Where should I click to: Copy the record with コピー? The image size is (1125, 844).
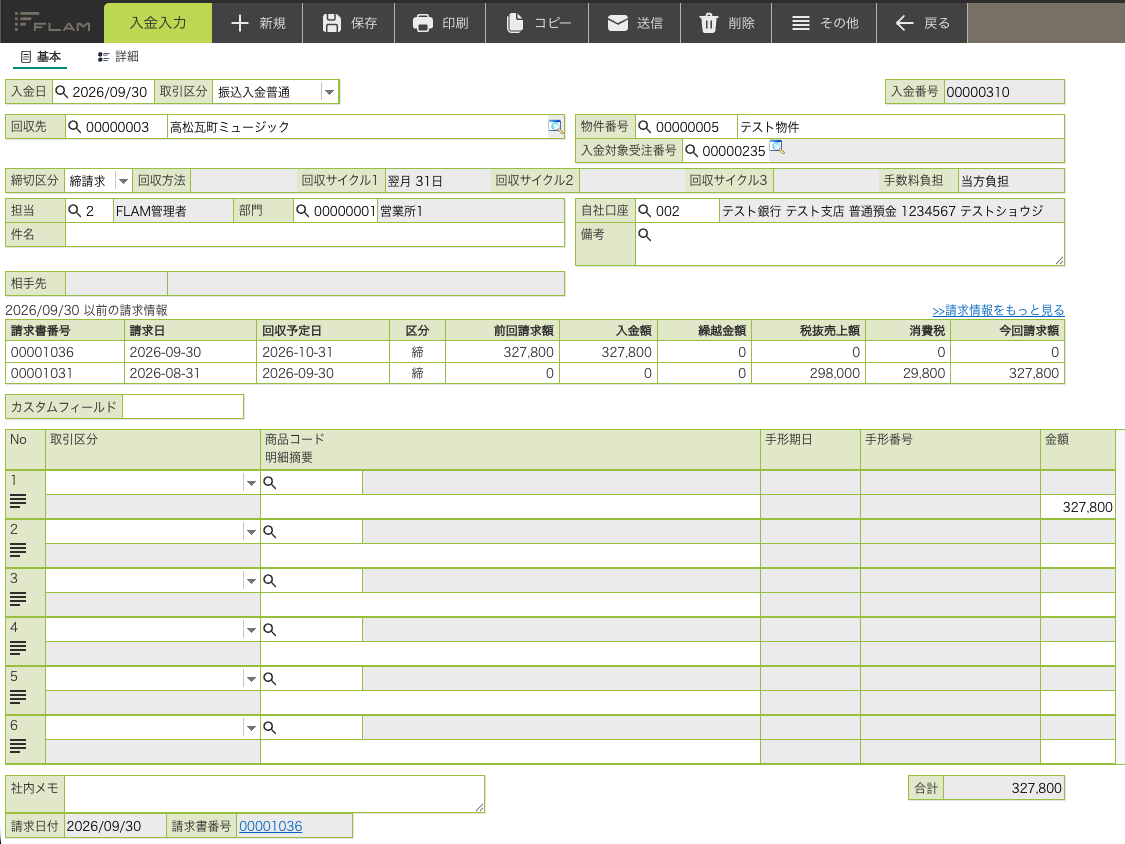tap(538, 23)
